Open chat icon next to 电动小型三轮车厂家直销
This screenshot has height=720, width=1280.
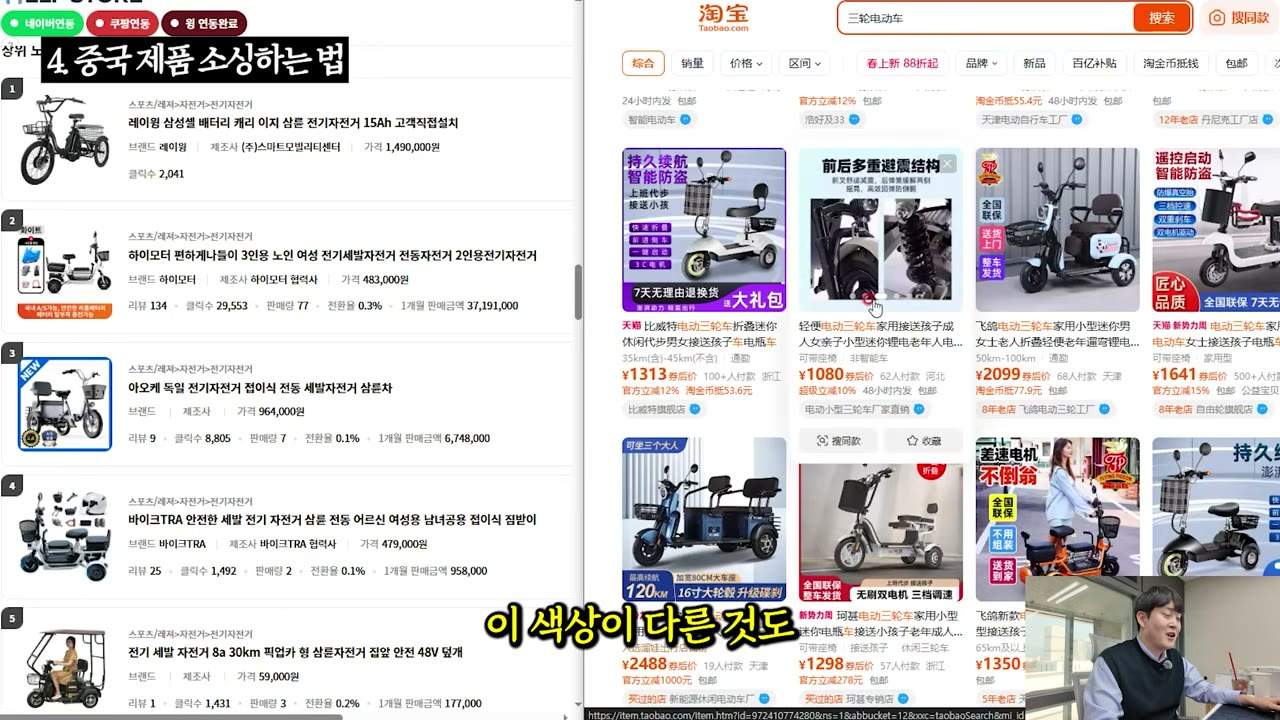(919, 409)
